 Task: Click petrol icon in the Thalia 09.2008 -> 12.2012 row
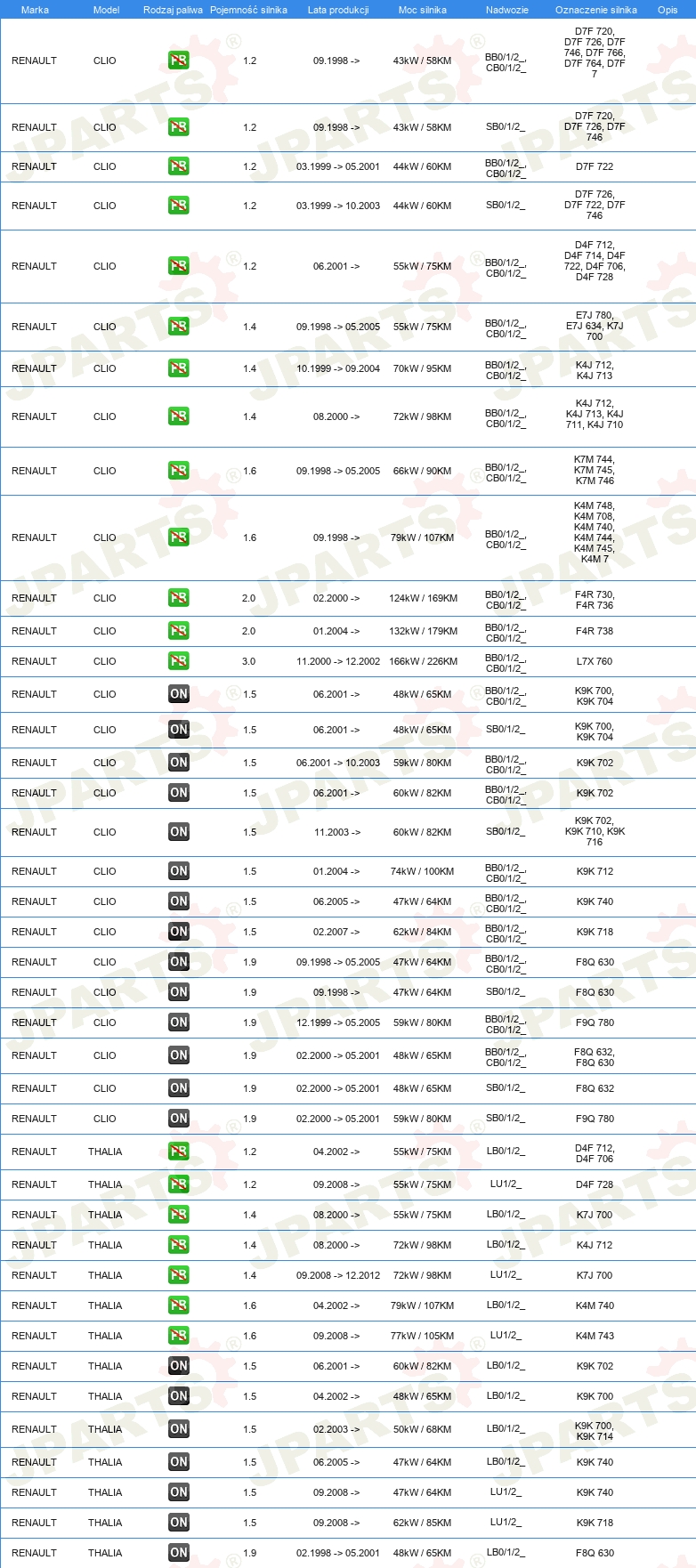tap(179, 1275)
